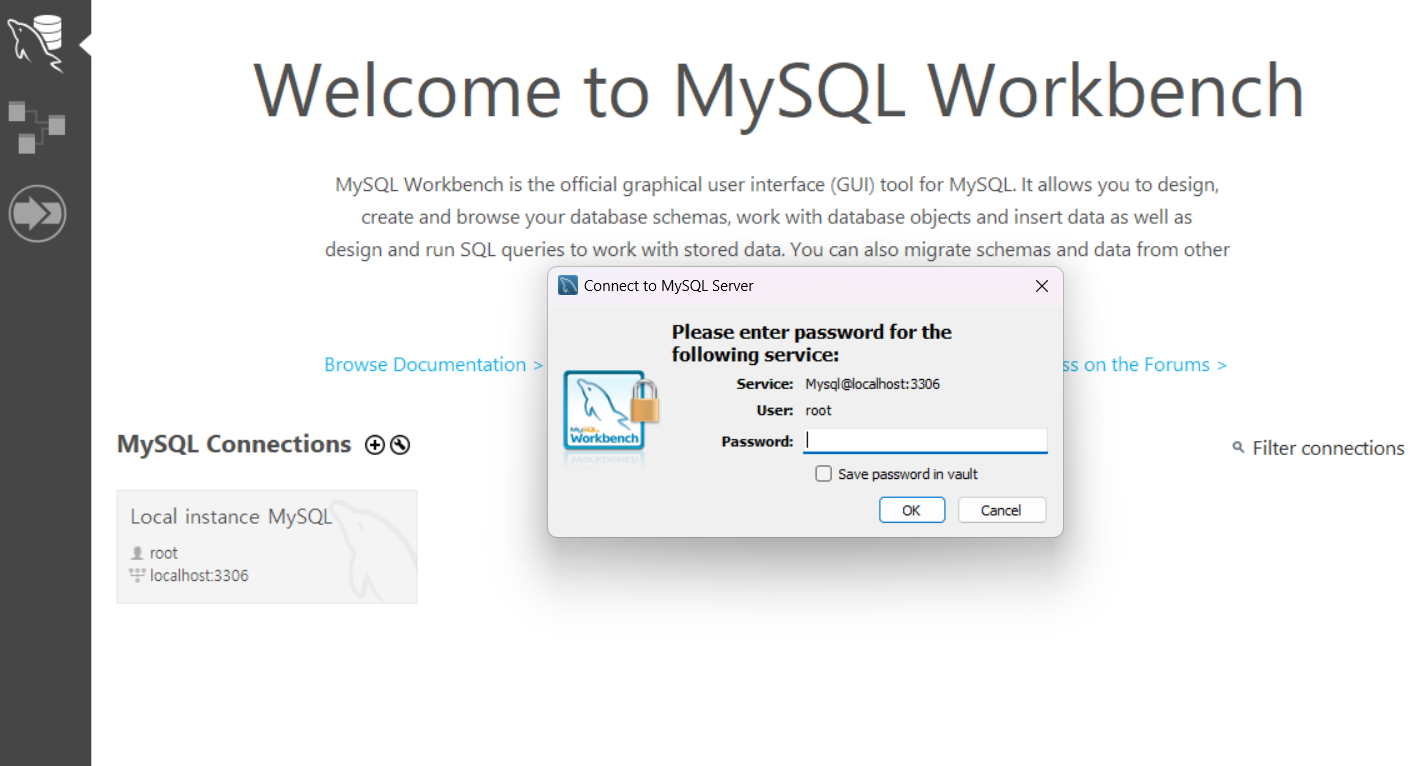Click the localhost:3306 text in the connection tile
The image size is (1415, 766).
coord(199,576)
